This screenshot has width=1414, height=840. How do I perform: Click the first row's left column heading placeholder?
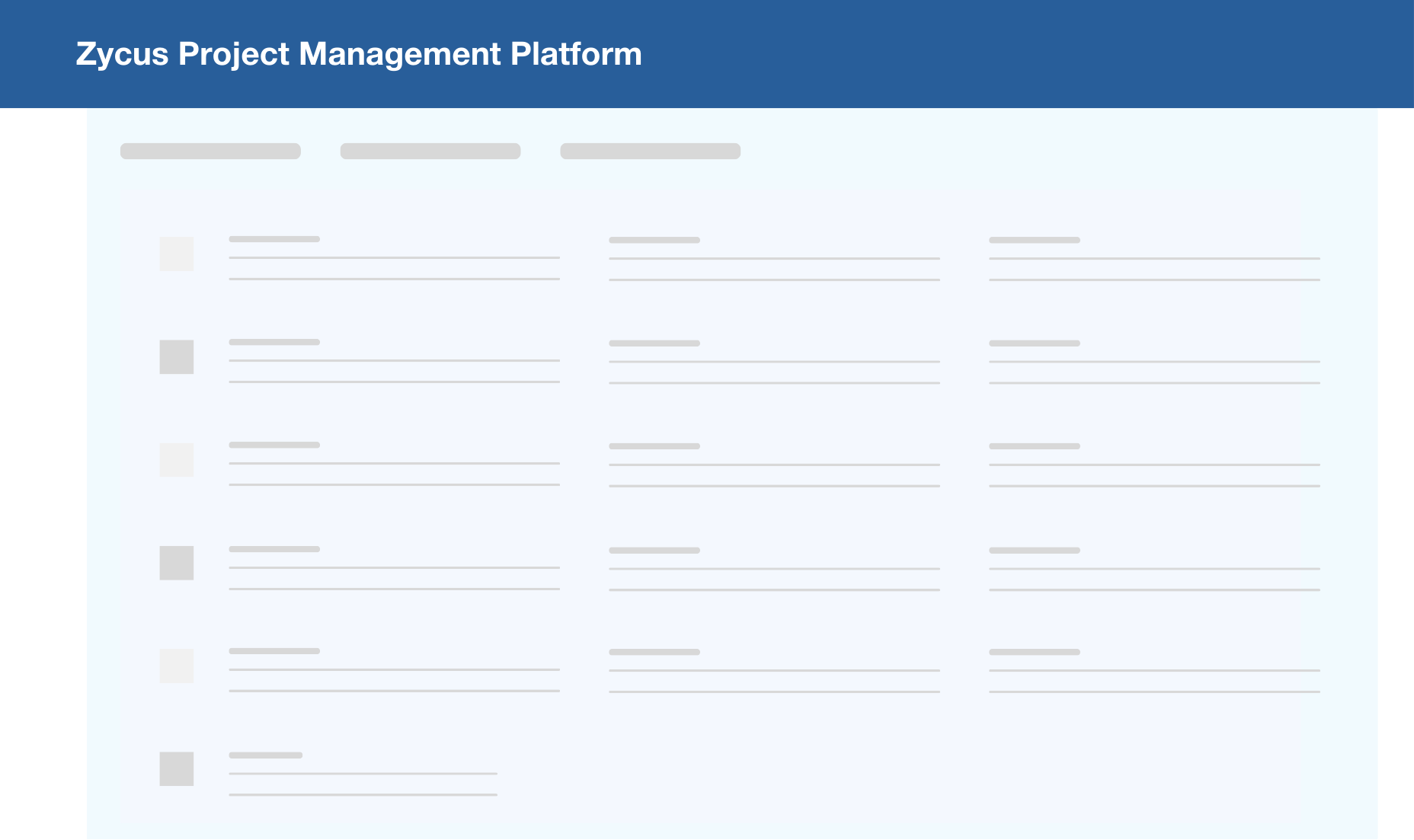pyautogui.click(x=274, y=239)
